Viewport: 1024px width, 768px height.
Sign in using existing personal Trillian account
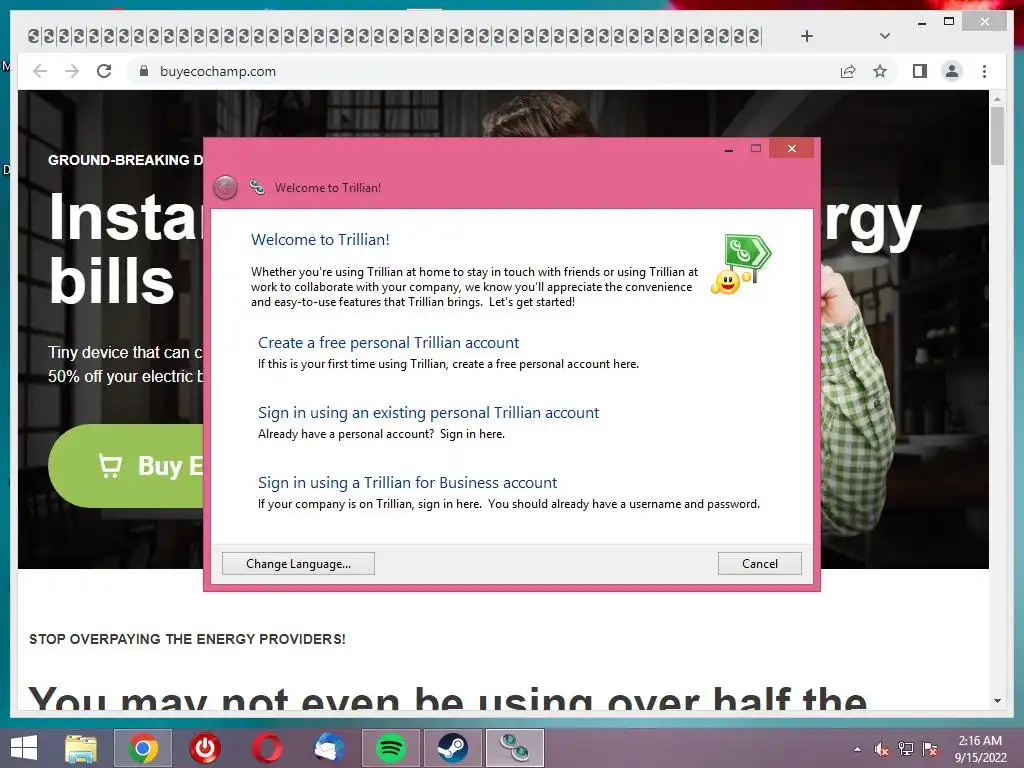428,413
